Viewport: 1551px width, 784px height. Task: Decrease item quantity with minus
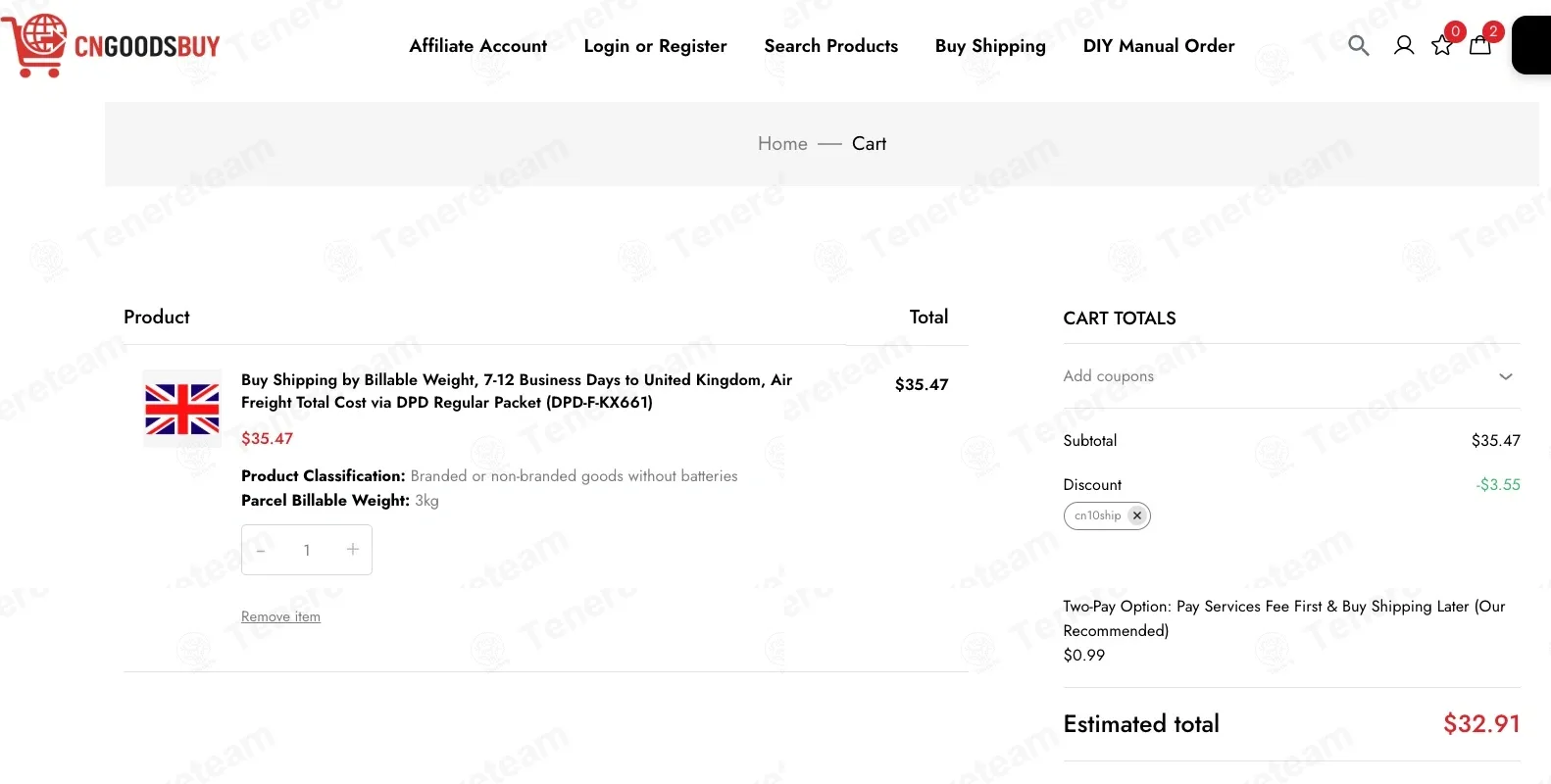tap(261, 550)
